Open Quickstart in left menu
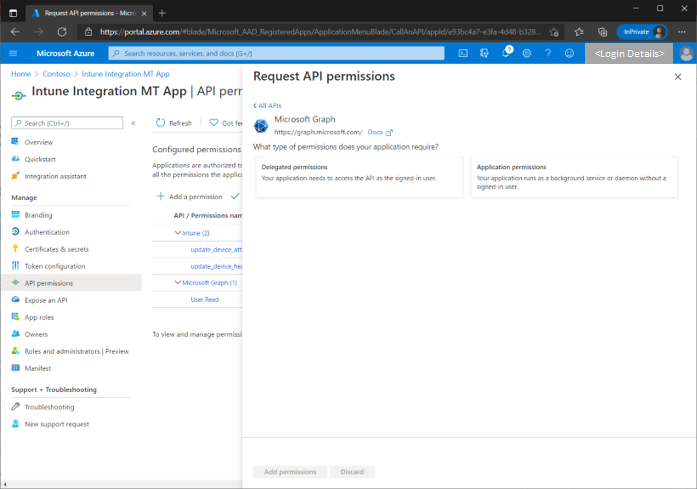Screen dimensions: 697x489 [x=40, y=159]
